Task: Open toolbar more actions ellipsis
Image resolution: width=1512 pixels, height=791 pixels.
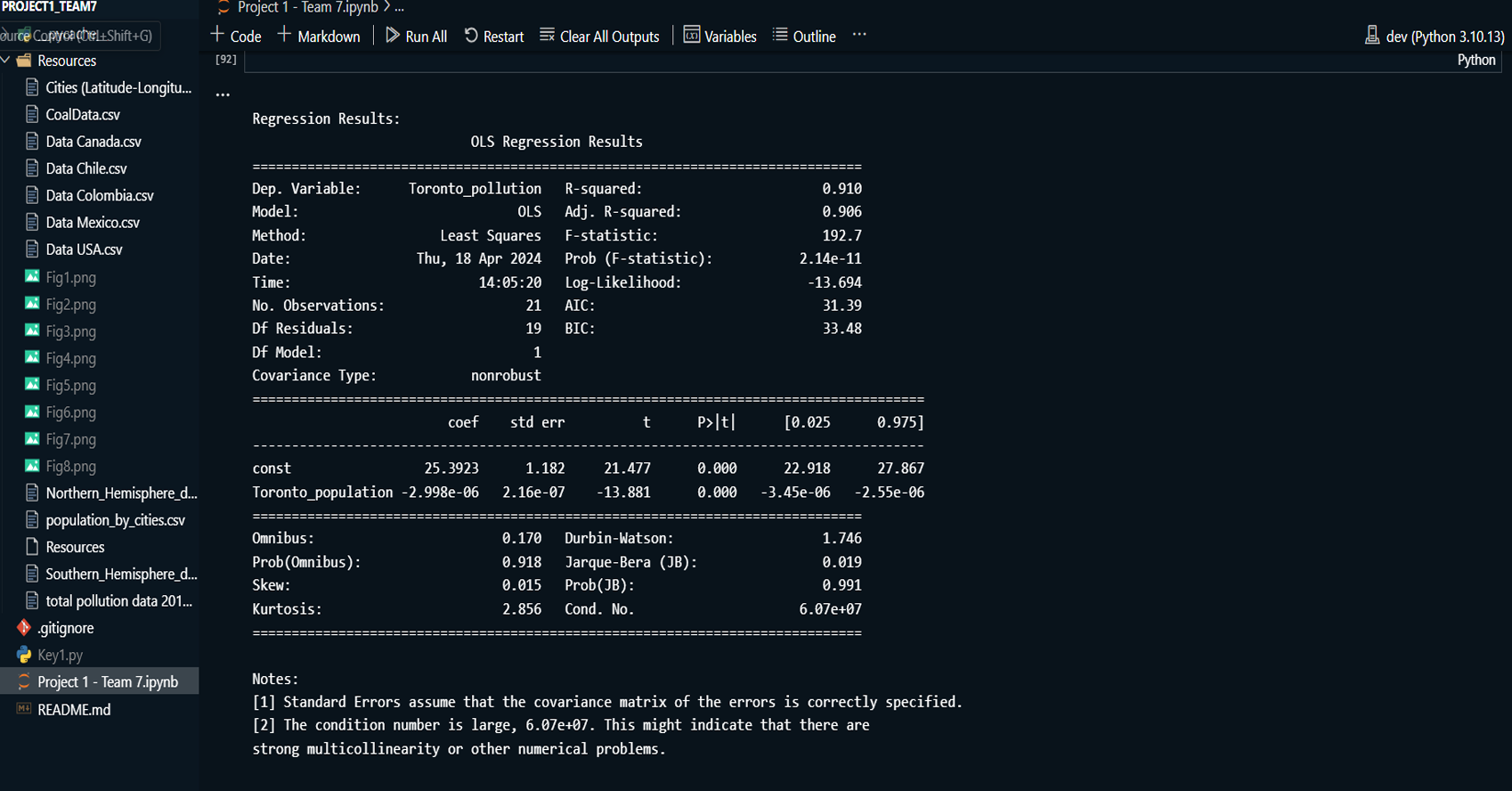Action: [859, 35]
